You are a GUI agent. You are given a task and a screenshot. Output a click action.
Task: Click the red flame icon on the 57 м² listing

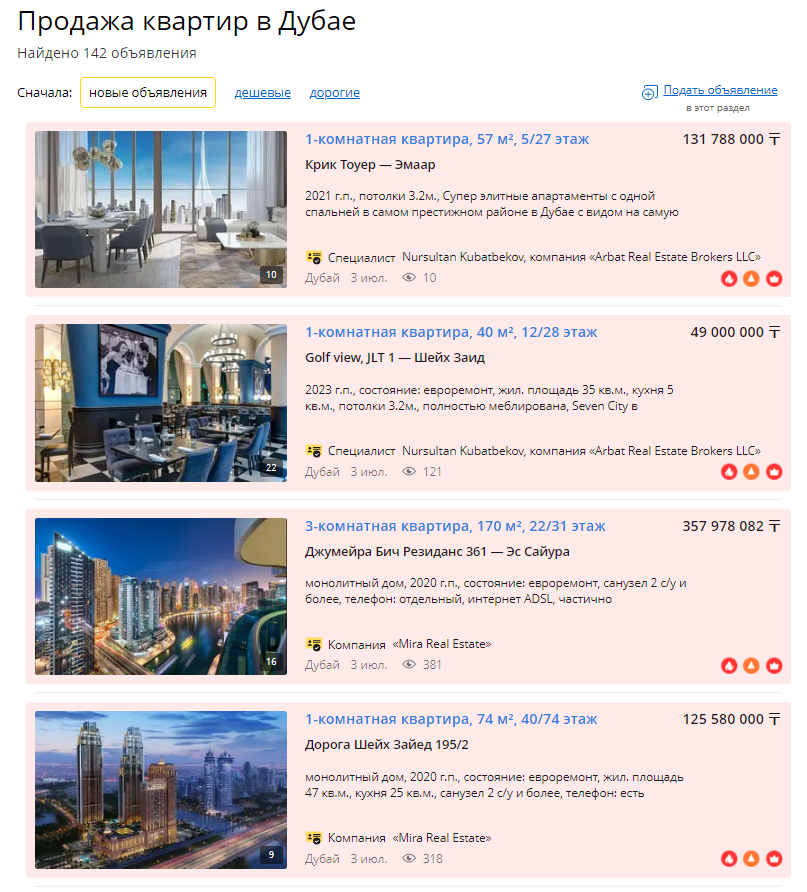tap(729, 278)
